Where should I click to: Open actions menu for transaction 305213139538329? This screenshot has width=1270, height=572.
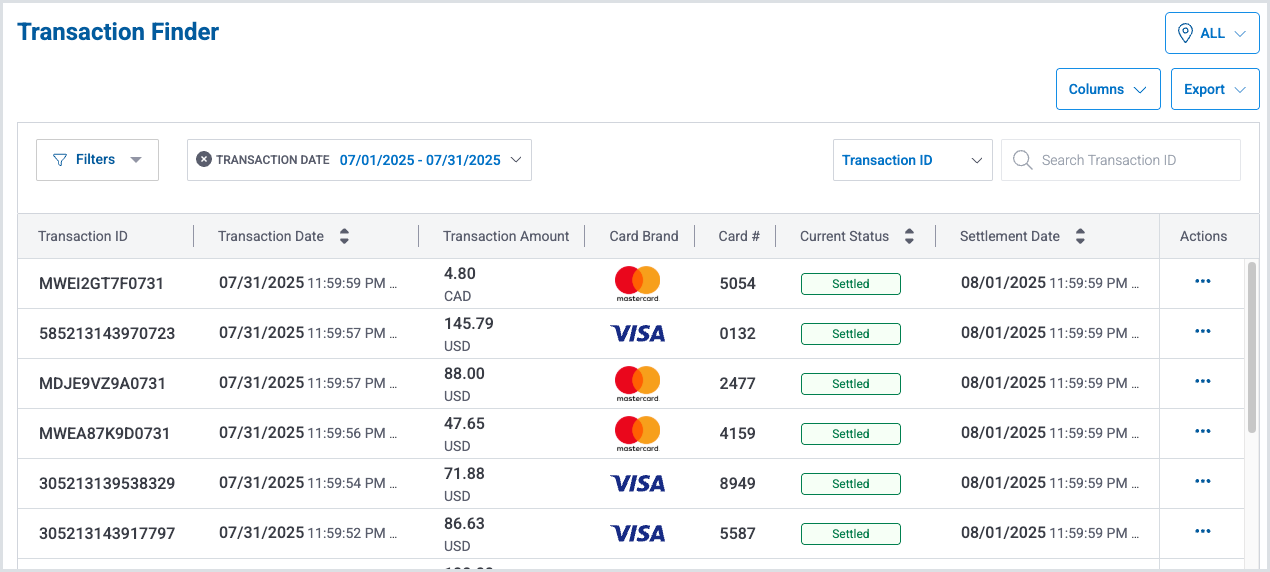coord(1202,482)
